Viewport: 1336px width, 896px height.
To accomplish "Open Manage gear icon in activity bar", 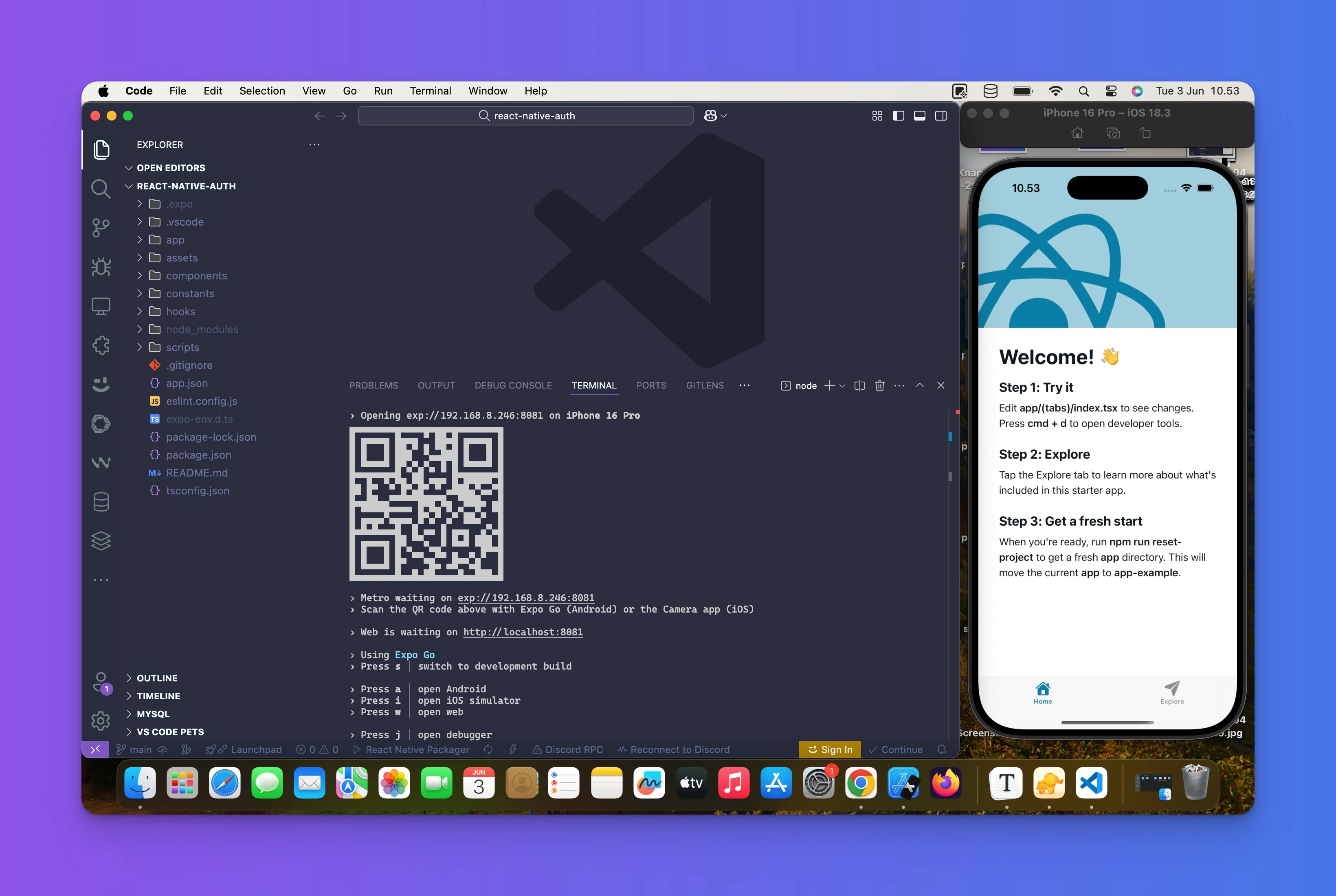I will pos(101,720).
